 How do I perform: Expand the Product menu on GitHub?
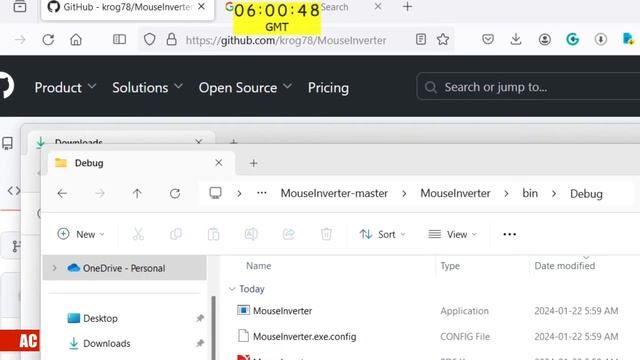point(65,87)
